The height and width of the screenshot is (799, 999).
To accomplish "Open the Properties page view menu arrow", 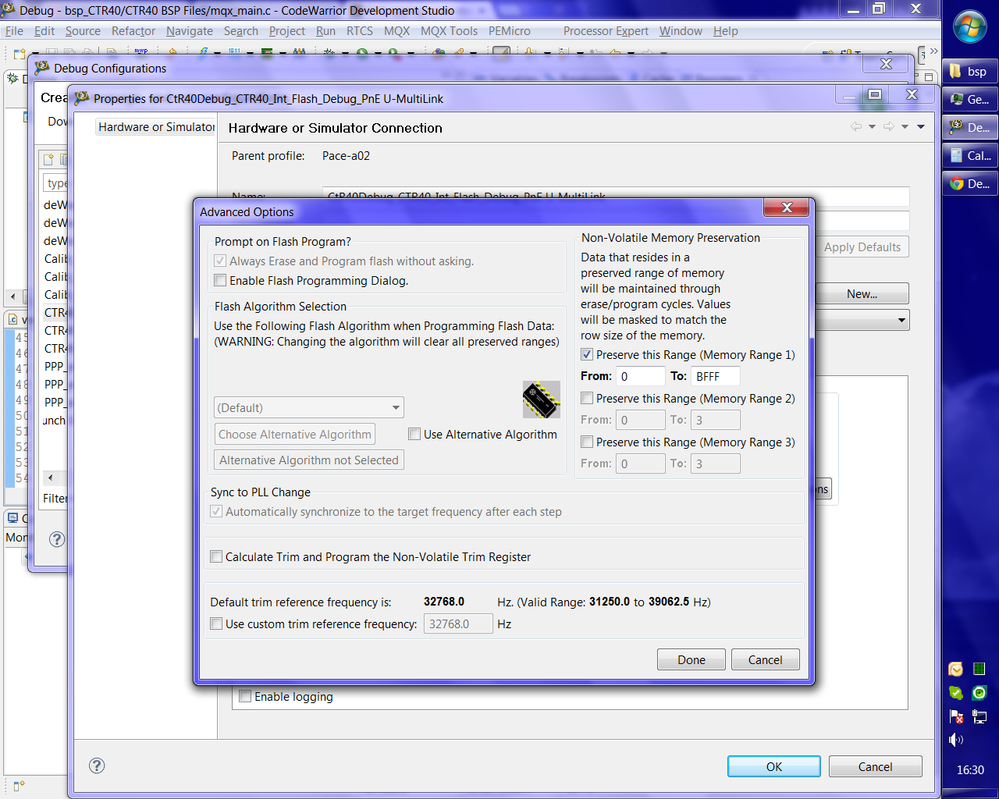I will pos(921,127).
